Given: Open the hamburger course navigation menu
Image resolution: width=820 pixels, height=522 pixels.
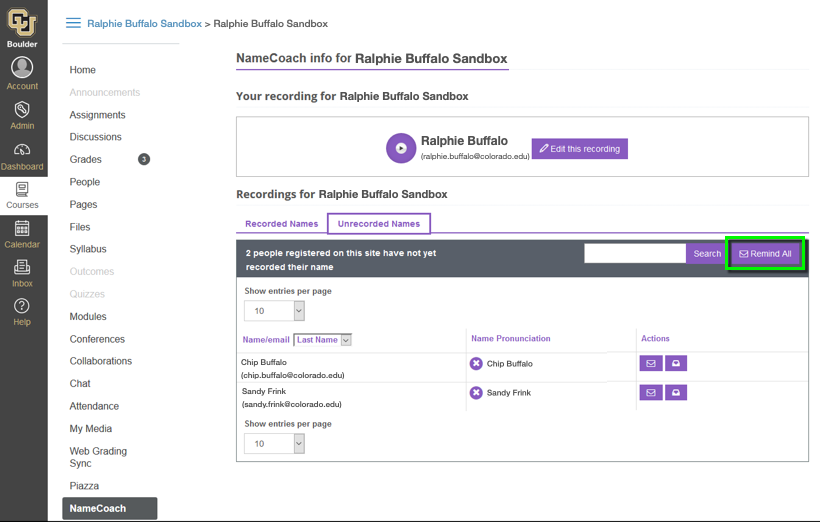Looking at the screenshot, I should [73, 23].
